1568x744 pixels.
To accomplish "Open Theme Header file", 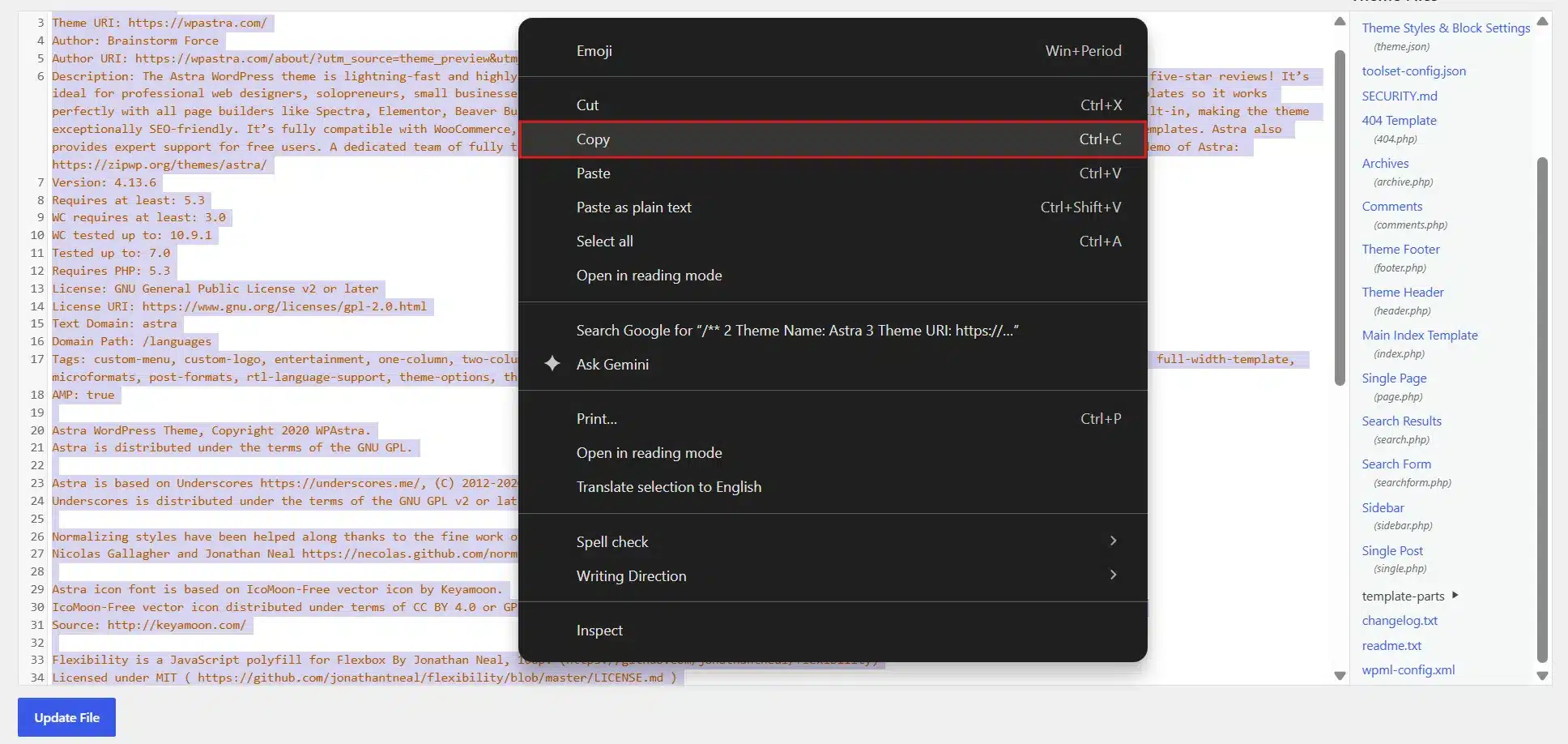I will (1403, 292).
